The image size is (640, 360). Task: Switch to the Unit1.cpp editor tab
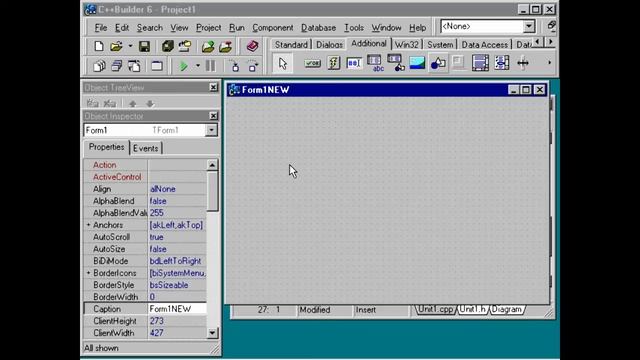click(x=436, y=309)
